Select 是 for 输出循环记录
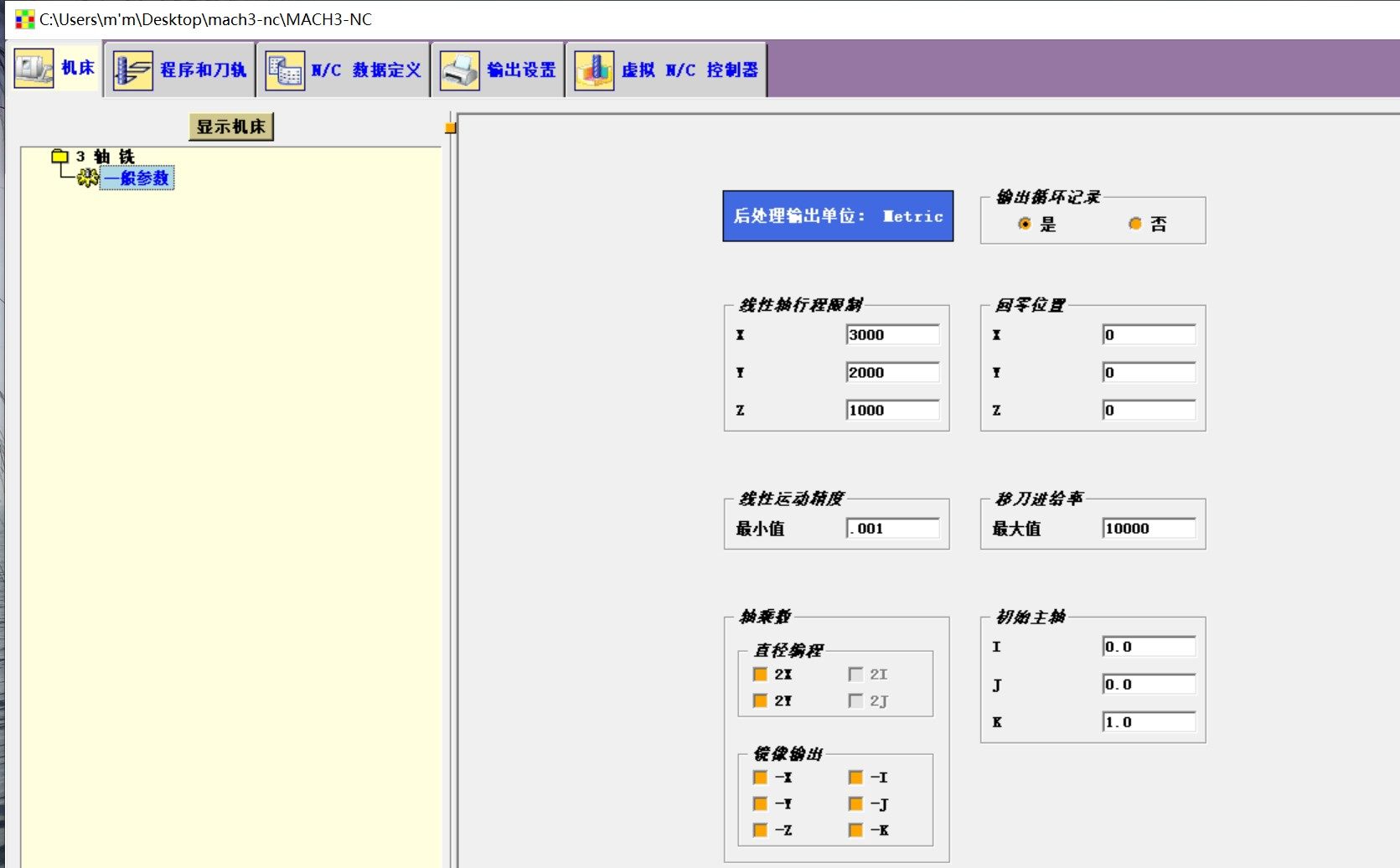This screenshot has width=1400, height=868. pyautogui.click(x=1025, y=224)
